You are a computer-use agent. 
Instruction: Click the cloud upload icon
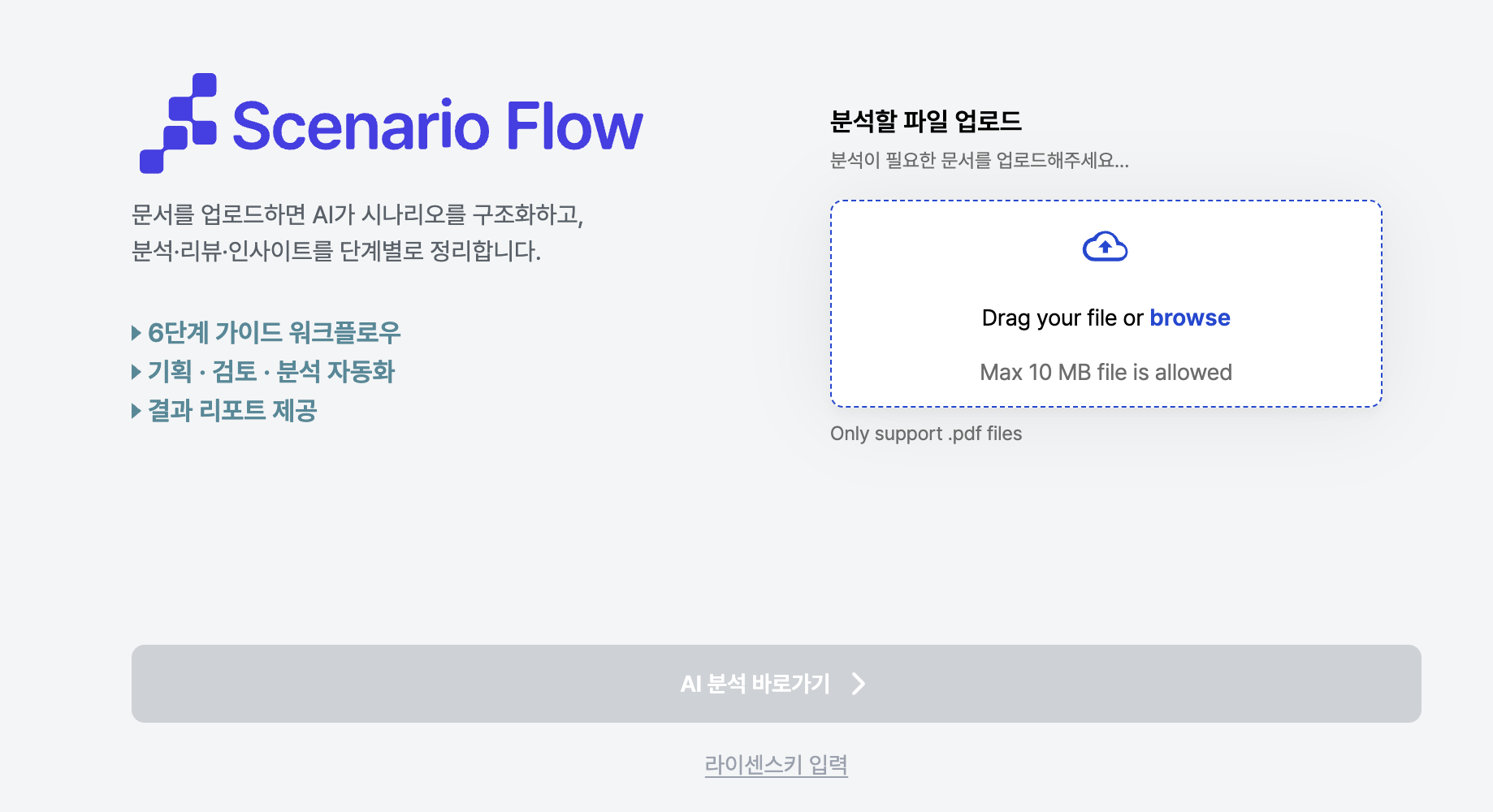pyautogui.click(x=1105, y=247)
